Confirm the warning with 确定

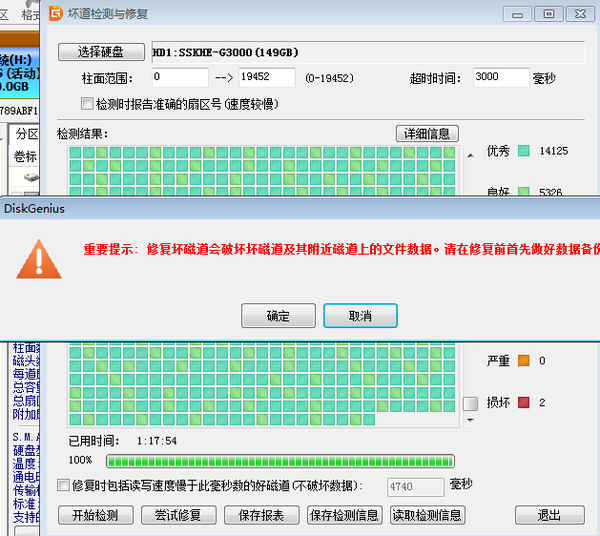pyautogui.click(x=278, y=316)
